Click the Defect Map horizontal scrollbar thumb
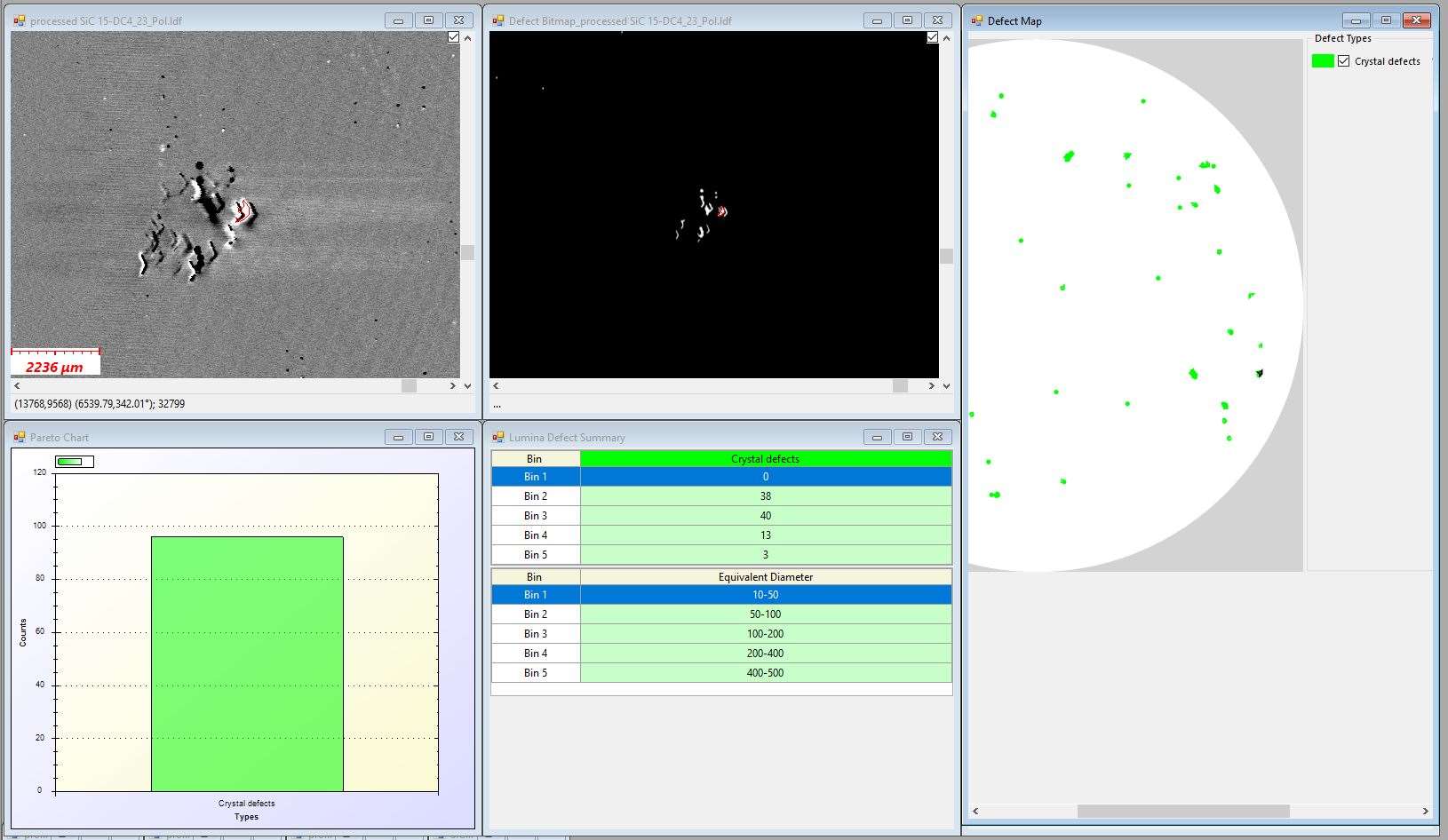 click(1182, 811)
